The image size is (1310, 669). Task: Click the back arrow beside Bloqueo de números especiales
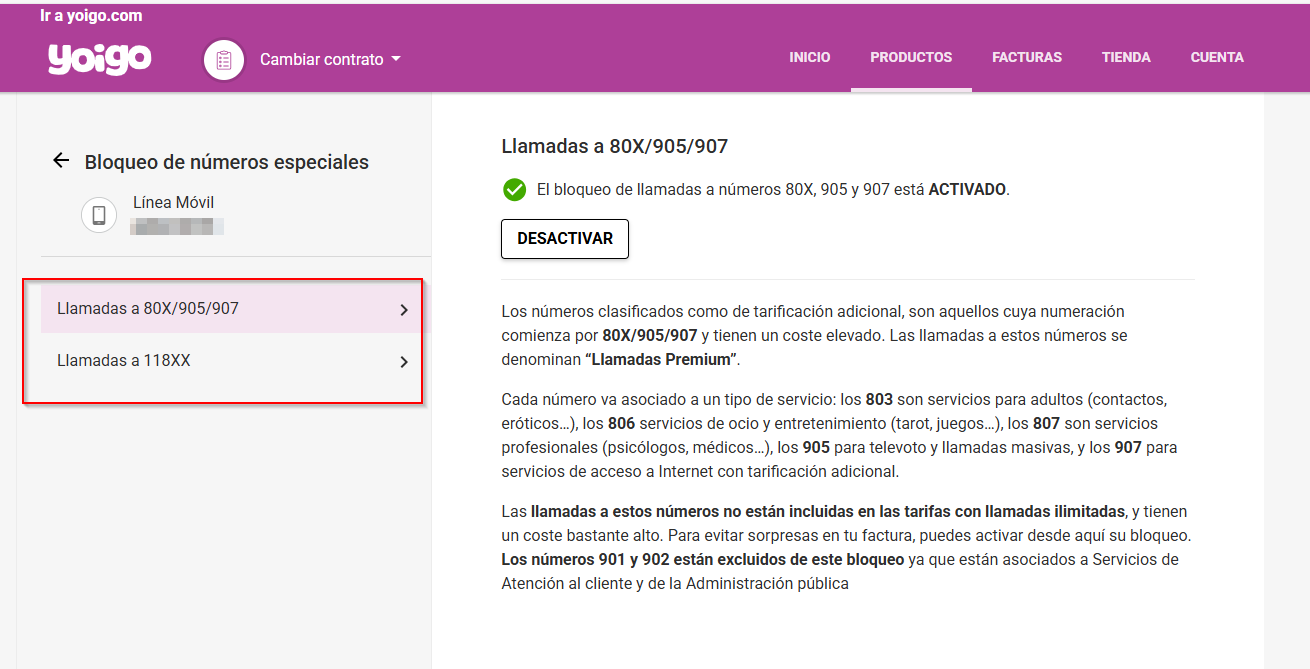[60, 160]
